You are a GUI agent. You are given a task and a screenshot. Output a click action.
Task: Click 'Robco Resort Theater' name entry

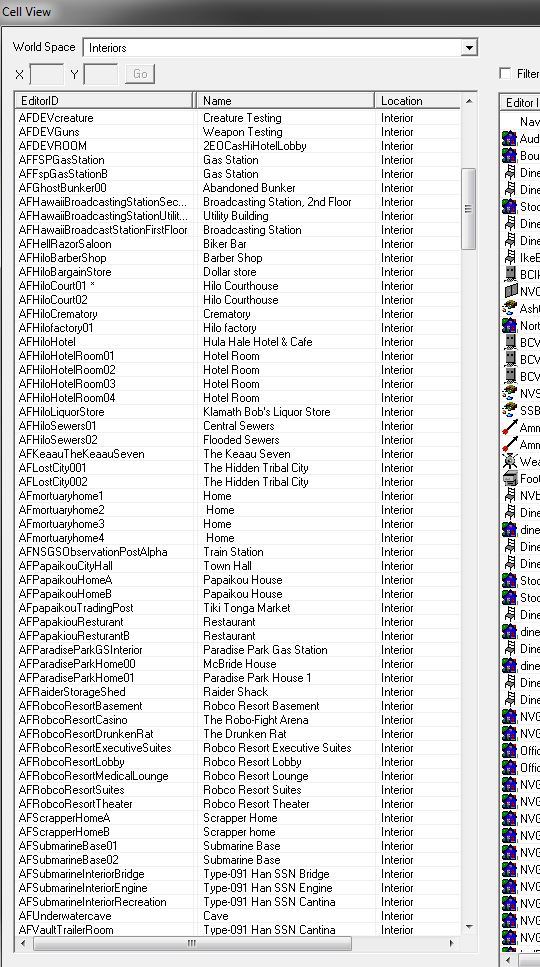[256, 804]
